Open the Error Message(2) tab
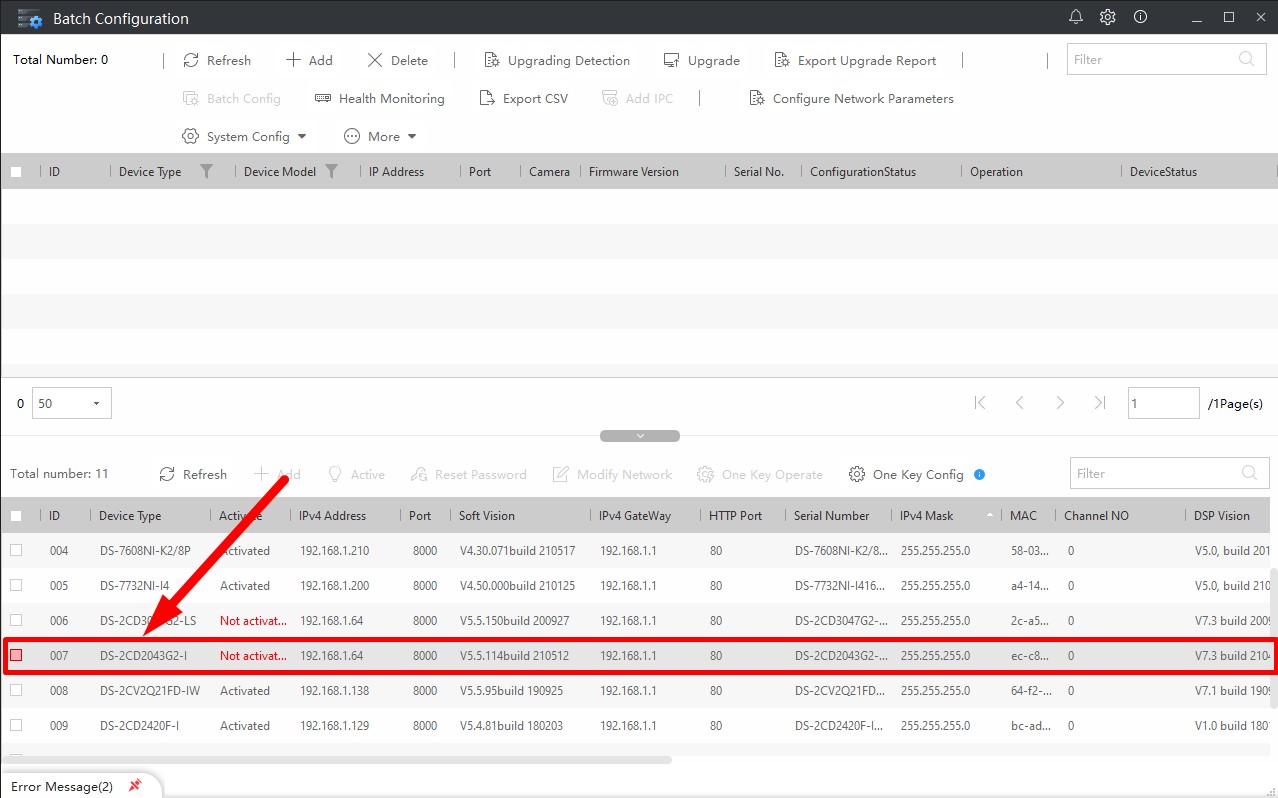 tap(62, 786)
